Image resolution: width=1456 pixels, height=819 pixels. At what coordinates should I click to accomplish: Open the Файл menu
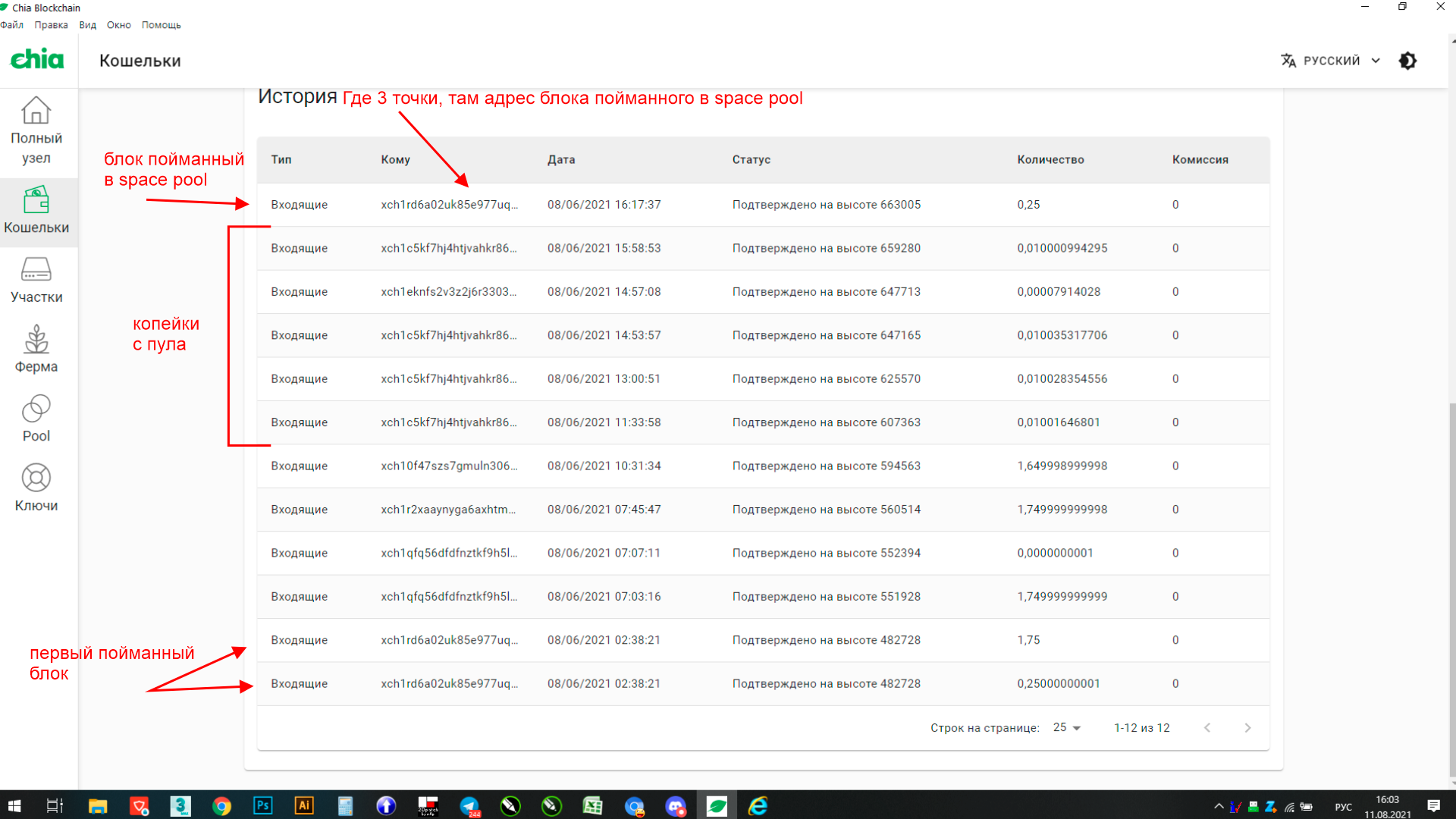(11, 25)
